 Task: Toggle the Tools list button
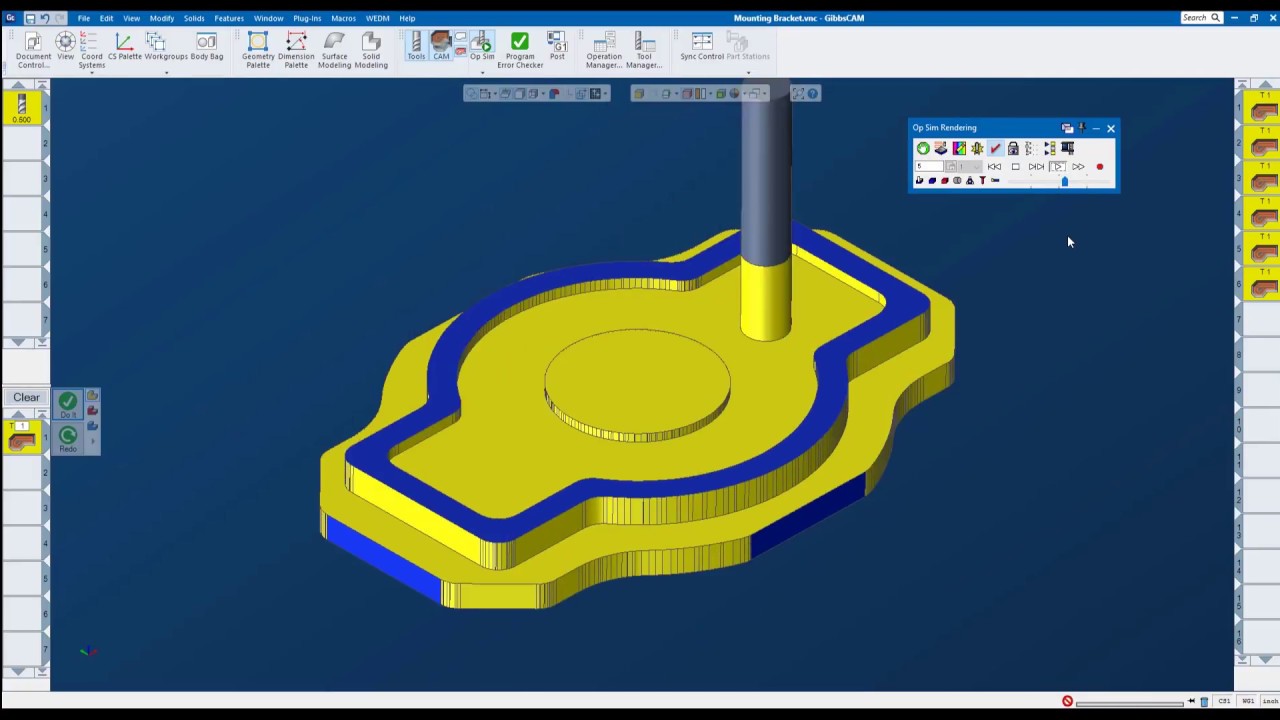416,46
